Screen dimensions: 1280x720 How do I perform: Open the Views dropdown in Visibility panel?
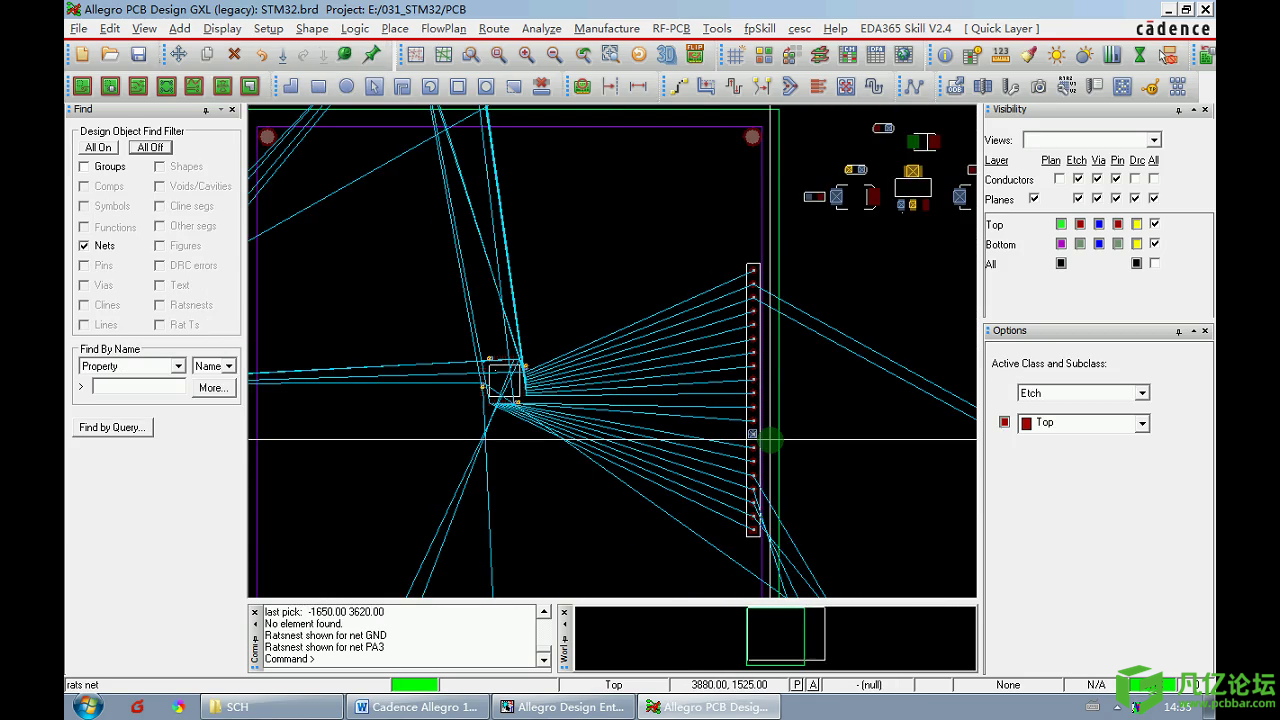pyautogui.click(x=1154, y=140)
